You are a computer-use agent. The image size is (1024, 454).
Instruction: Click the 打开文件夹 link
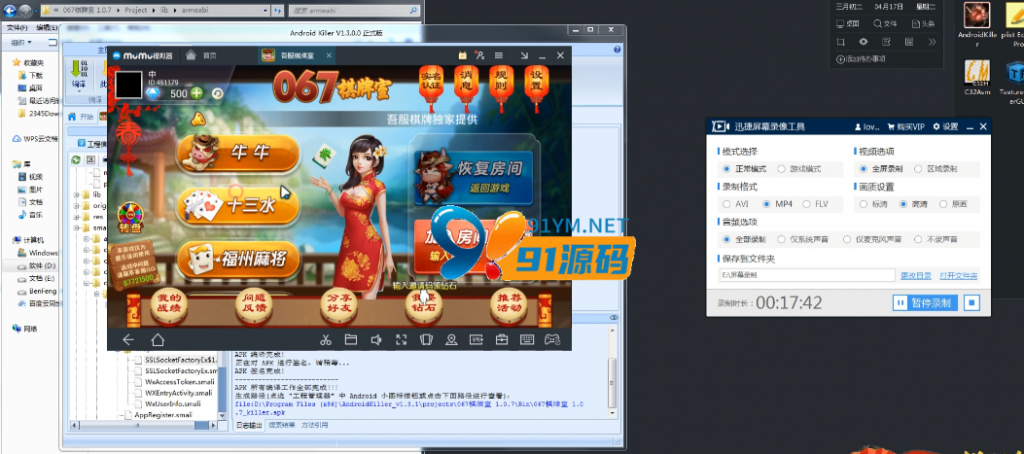tap(959, 276)
